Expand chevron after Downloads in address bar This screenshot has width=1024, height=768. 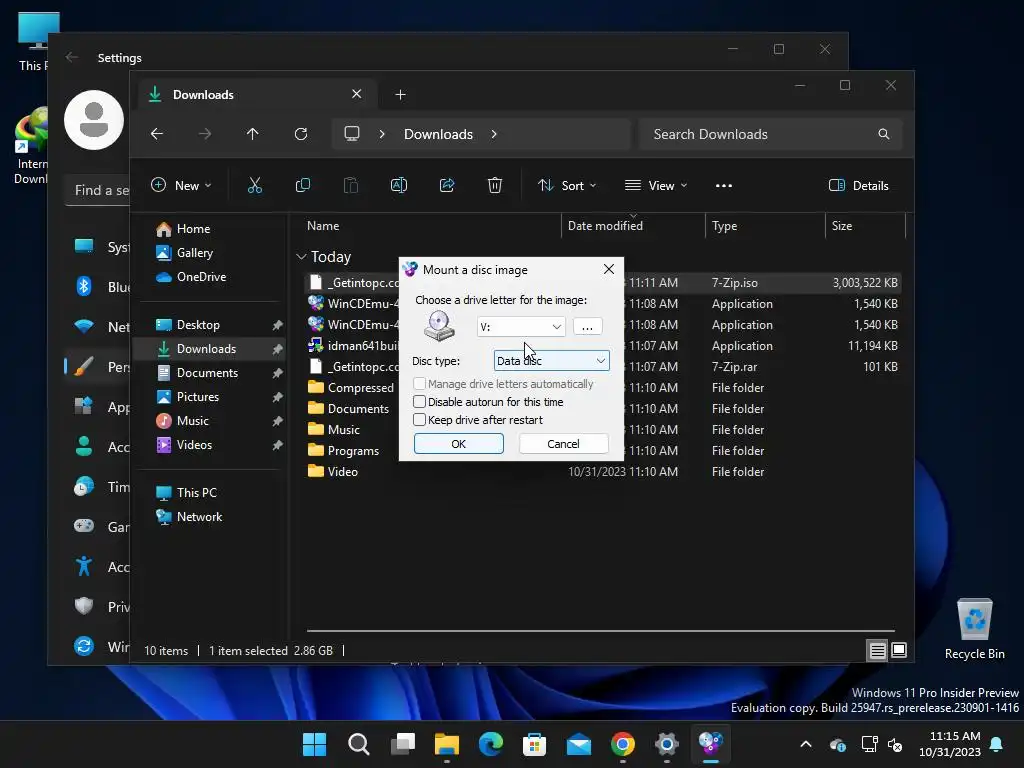494,134
